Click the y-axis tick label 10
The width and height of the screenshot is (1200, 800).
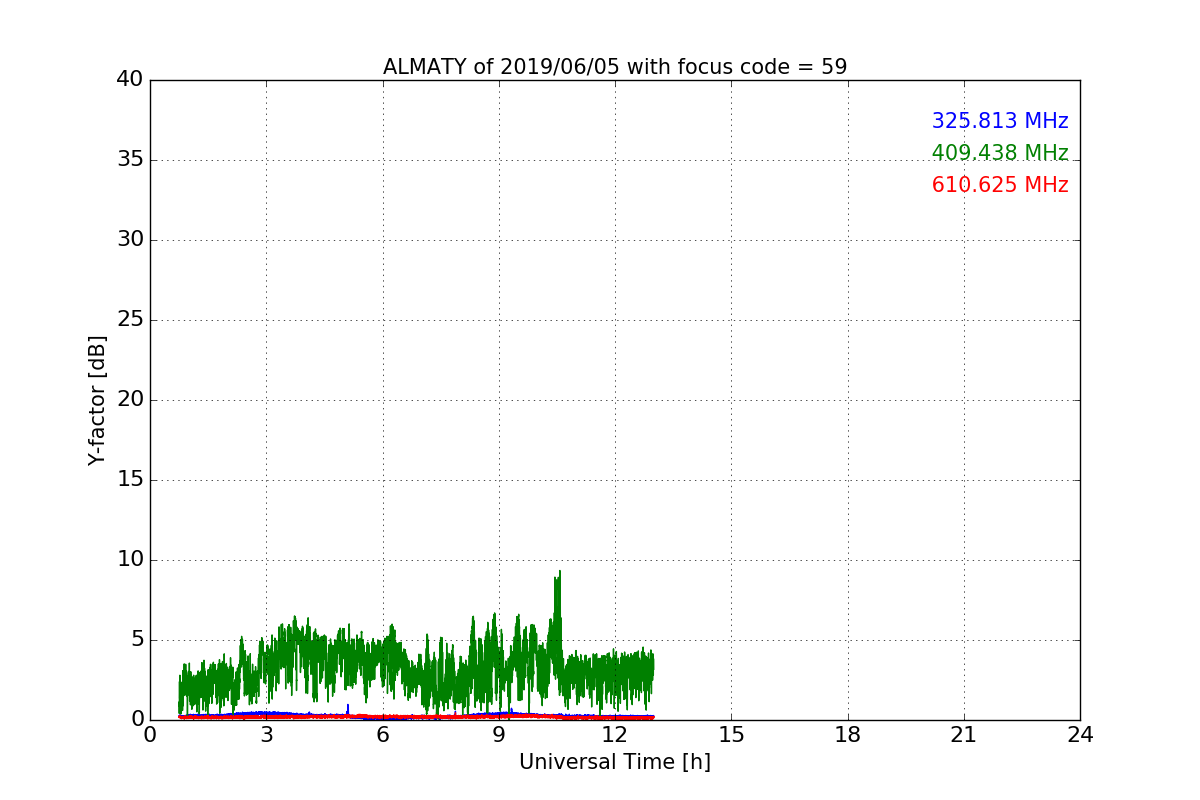point(130,560)
